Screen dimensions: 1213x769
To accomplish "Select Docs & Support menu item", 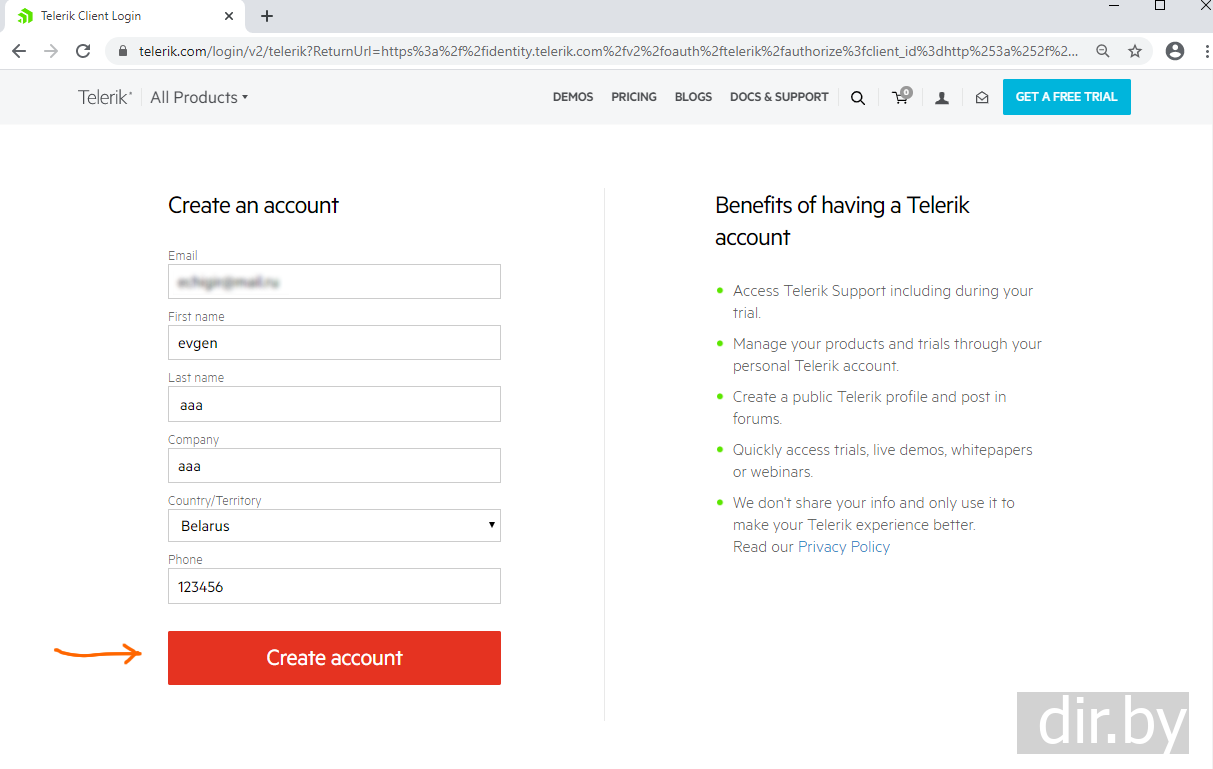I will pos(779,97).
